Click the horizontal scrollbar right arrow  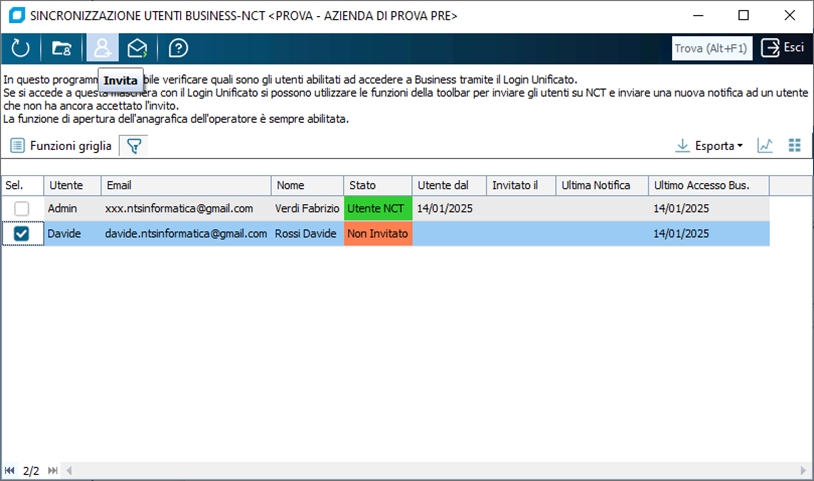804,471
